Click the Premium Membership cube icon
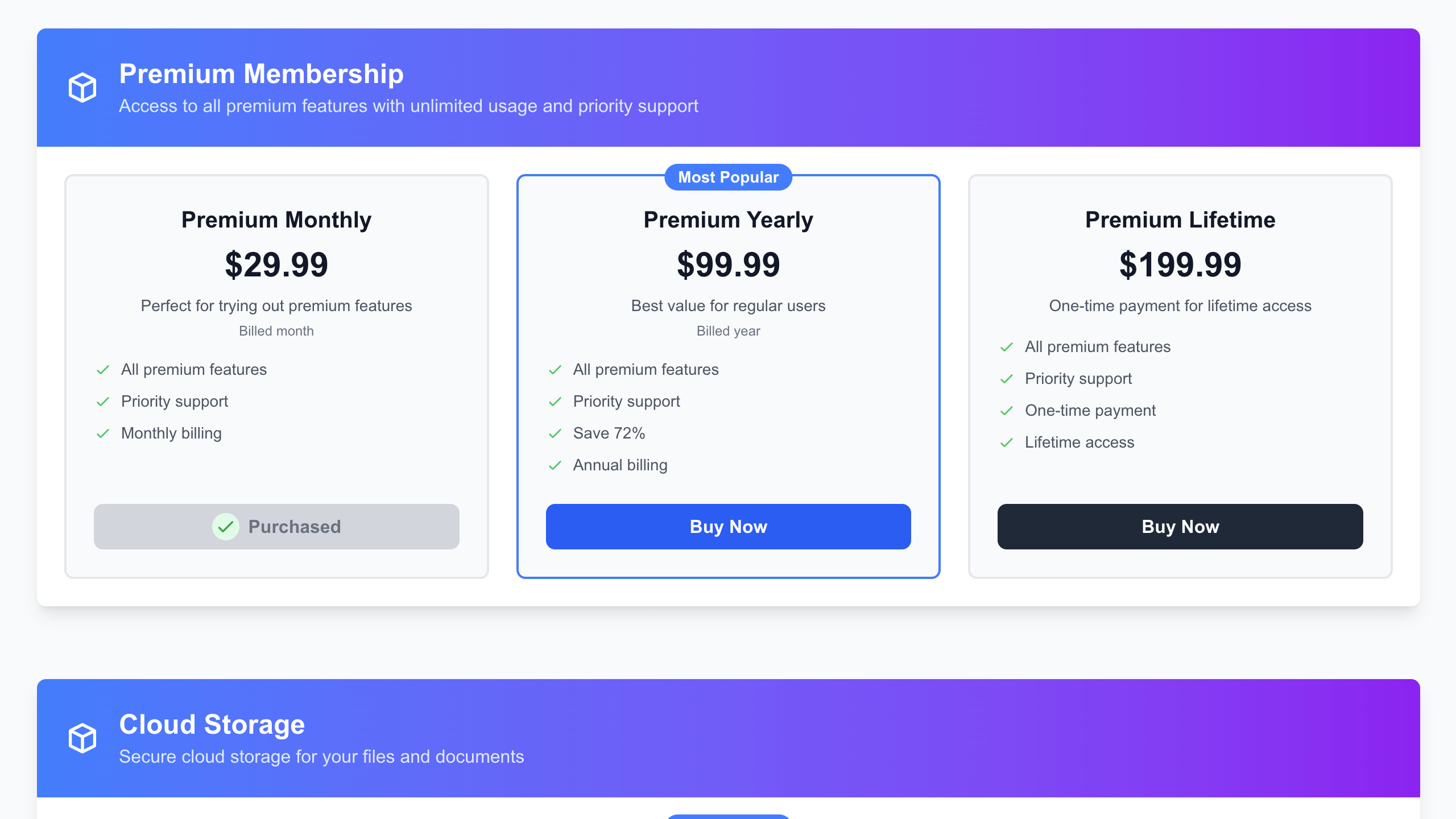1456x819 pixels. [82, 88]
